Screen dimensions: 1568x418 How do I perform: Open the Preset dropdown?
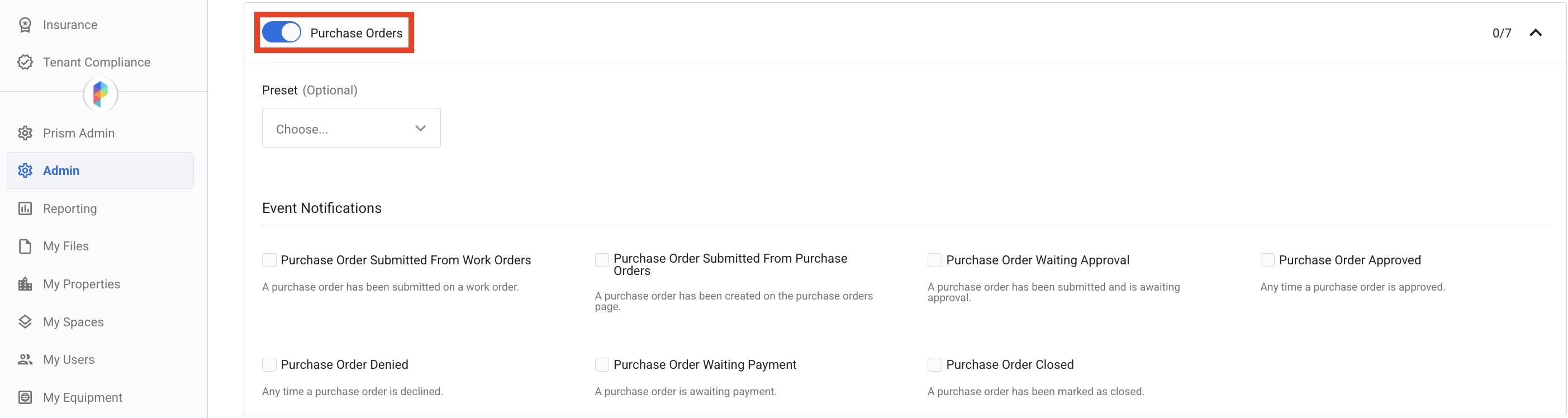(351, 129)
